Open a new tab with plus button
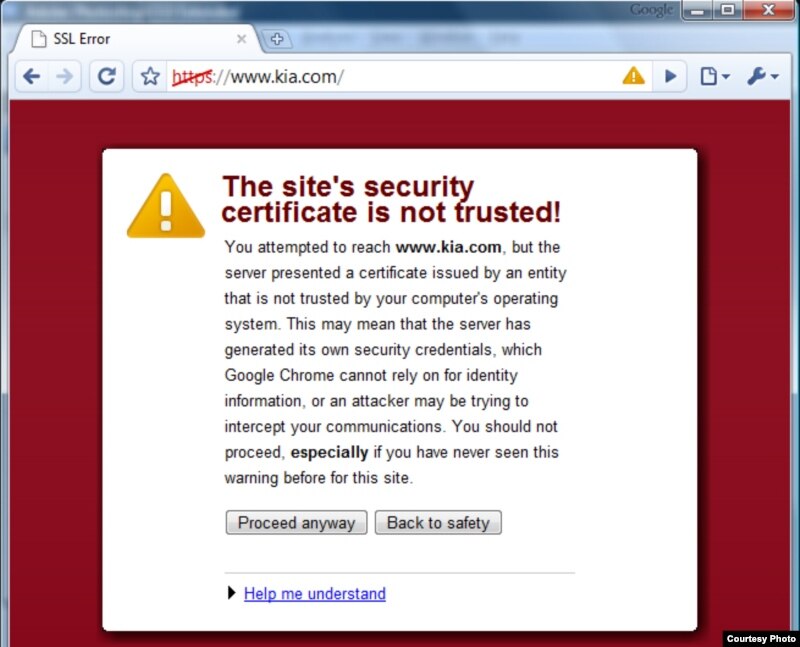The width and height of the screenshot is (800, 647). coord(277,39)
